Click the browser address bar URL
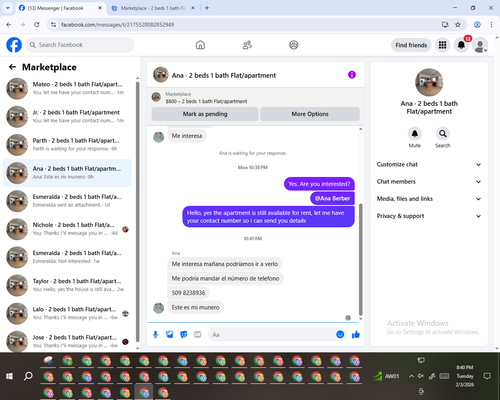Viewport: 500px width, 400px height. (x=117, y=25)
